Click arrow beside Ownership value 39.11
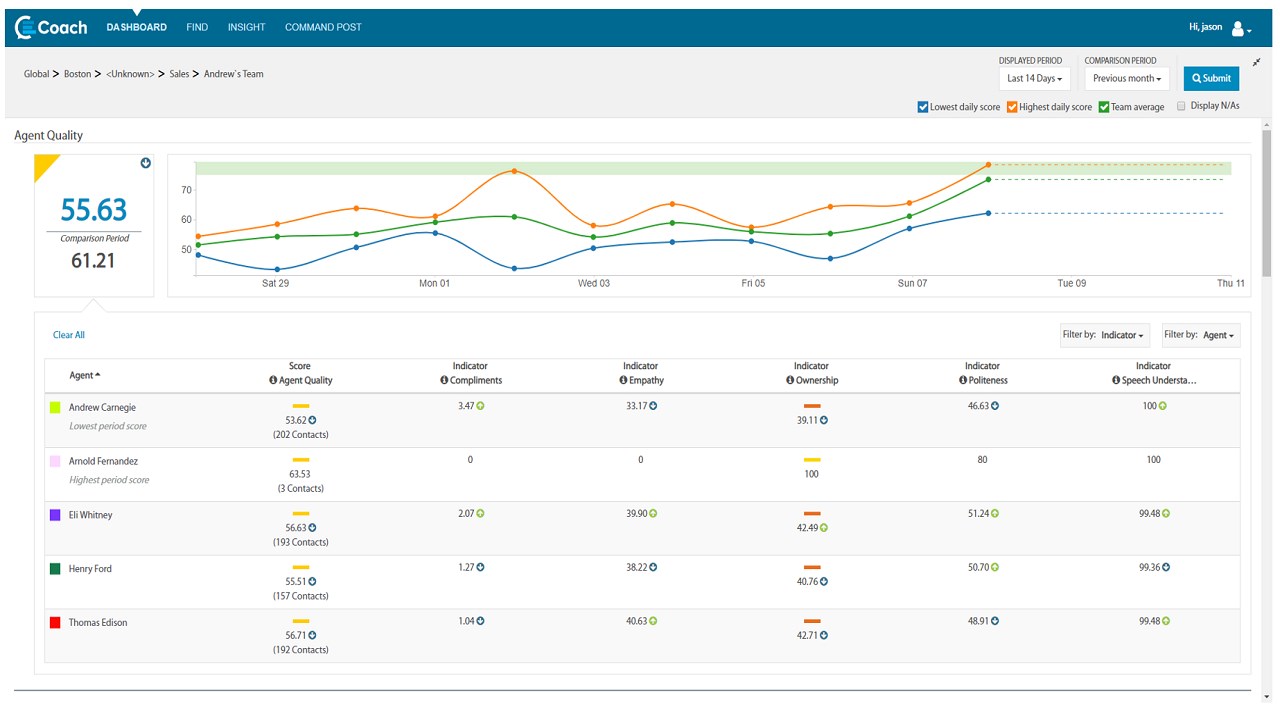 (x=823, y=421)
